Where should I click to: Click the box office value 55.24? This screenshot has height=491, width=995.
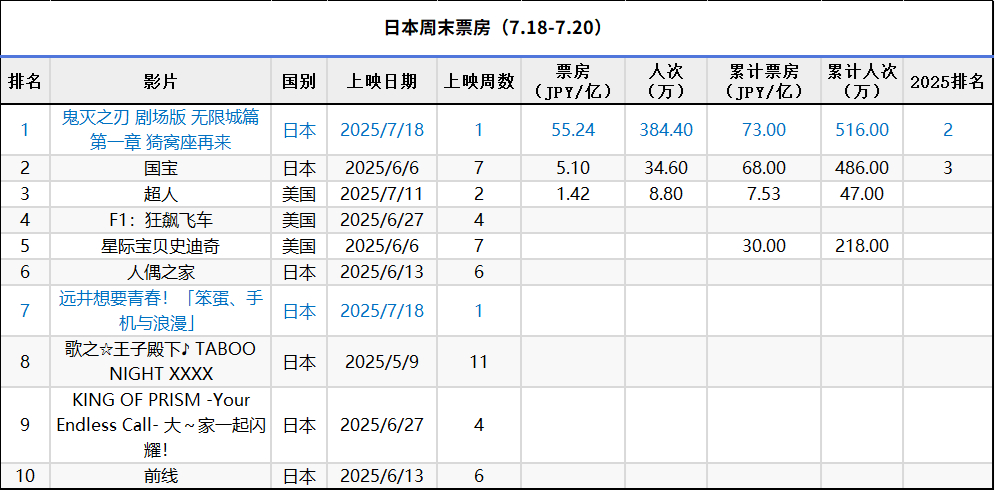pyautogui.click(x=573, y=130)
